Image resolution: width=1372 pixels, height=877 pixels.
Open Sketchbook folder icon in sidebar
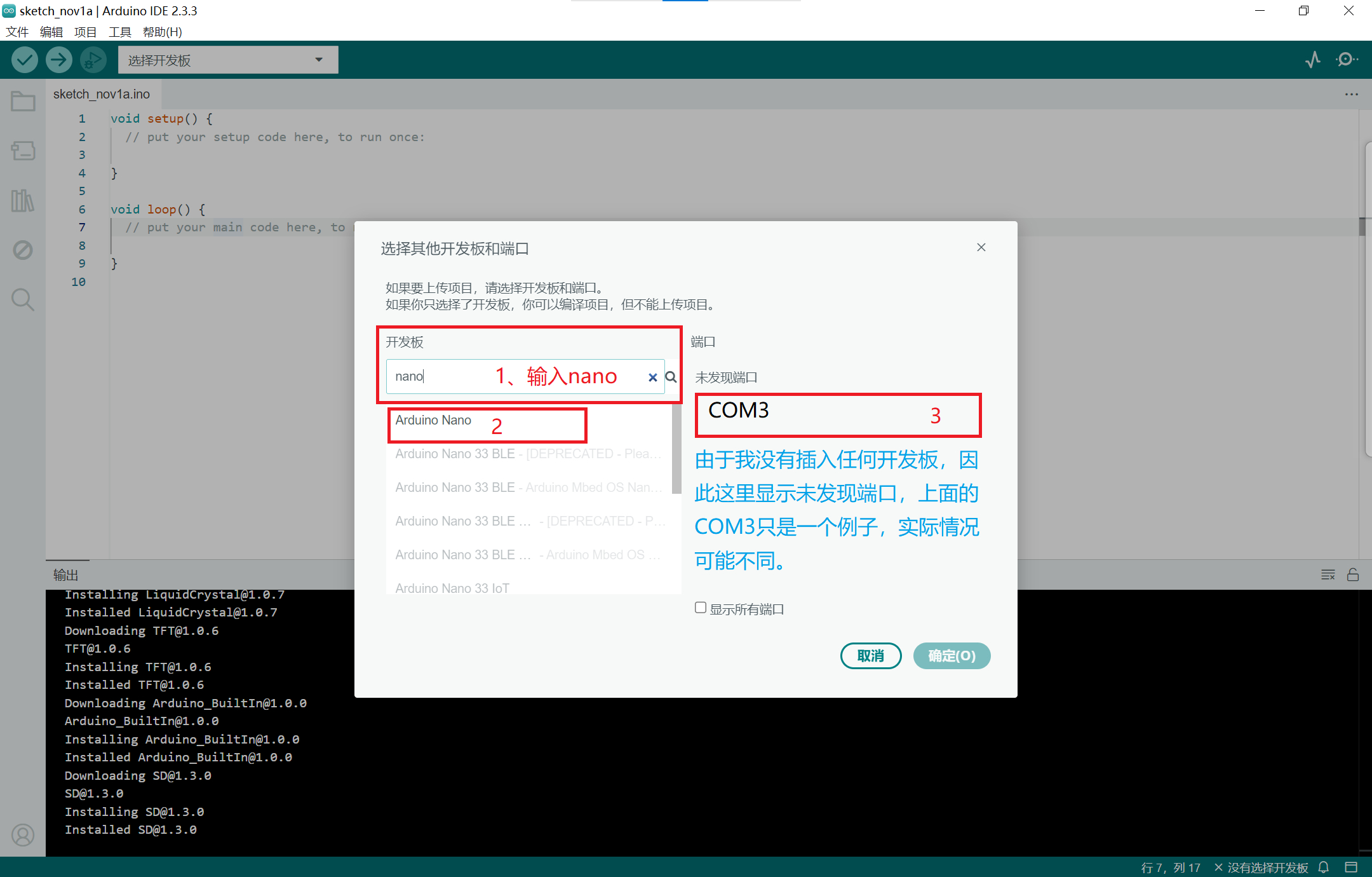tap(23, 102)
